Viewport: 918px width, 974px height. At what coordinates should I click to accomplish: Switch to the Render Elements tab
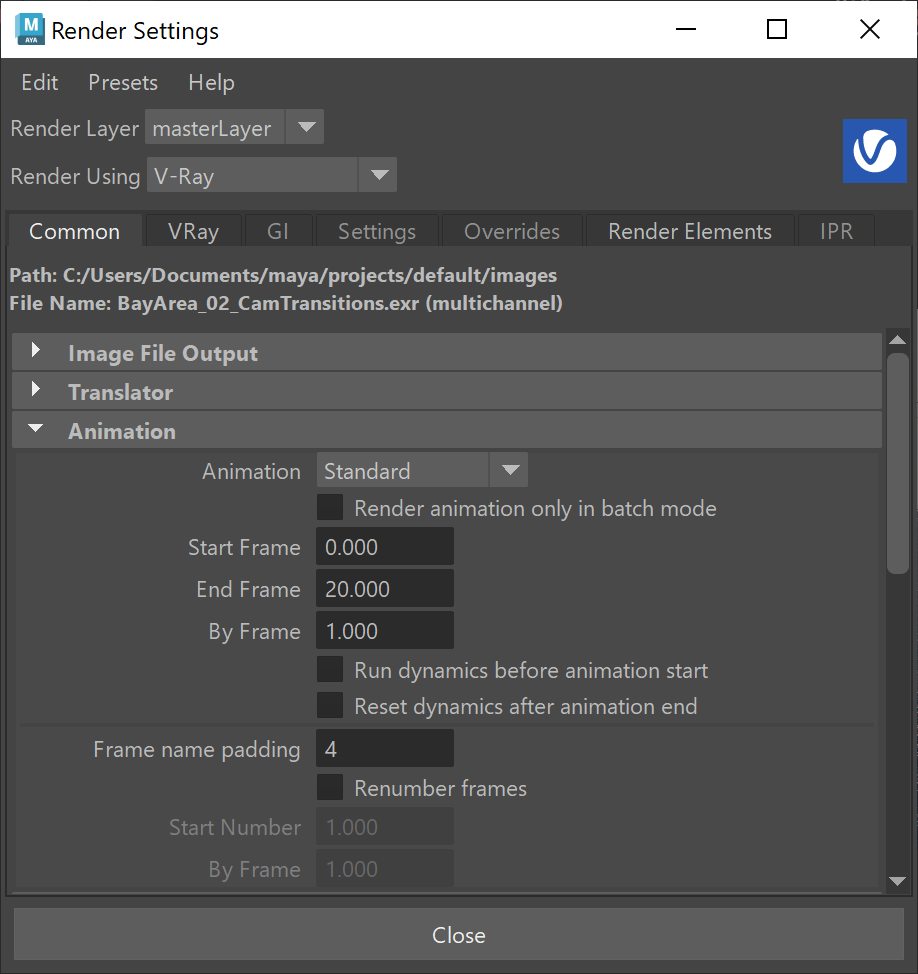point(690,231)
